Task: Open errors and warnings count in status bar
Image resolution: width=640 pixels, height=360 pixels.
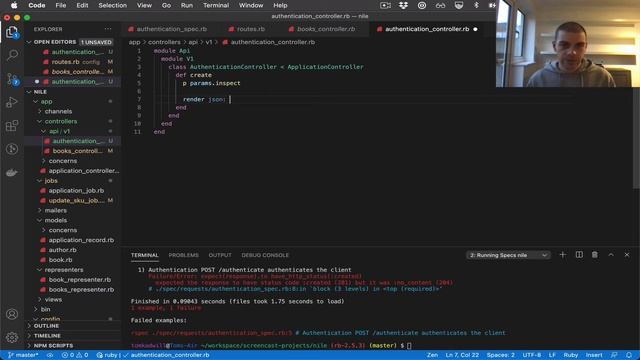Action: (x=75, y=355)
